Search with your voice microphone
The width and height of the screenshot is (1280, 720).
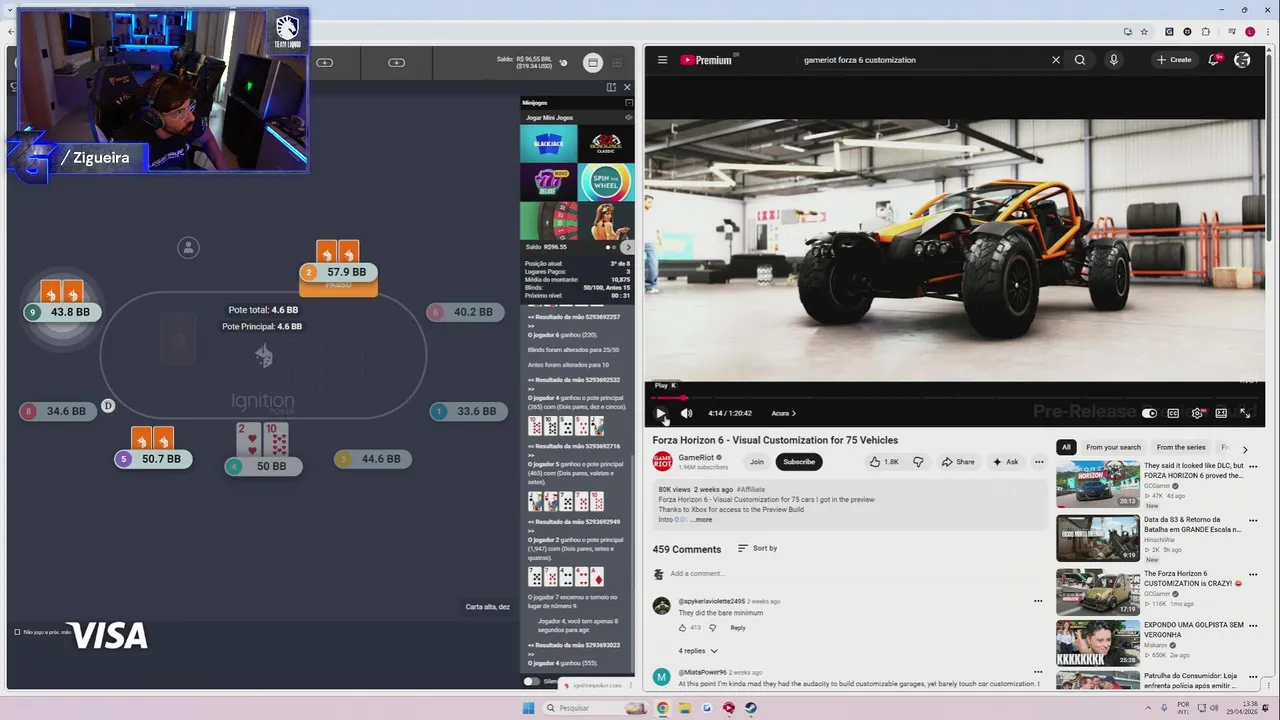click(x=1113, y=60)
